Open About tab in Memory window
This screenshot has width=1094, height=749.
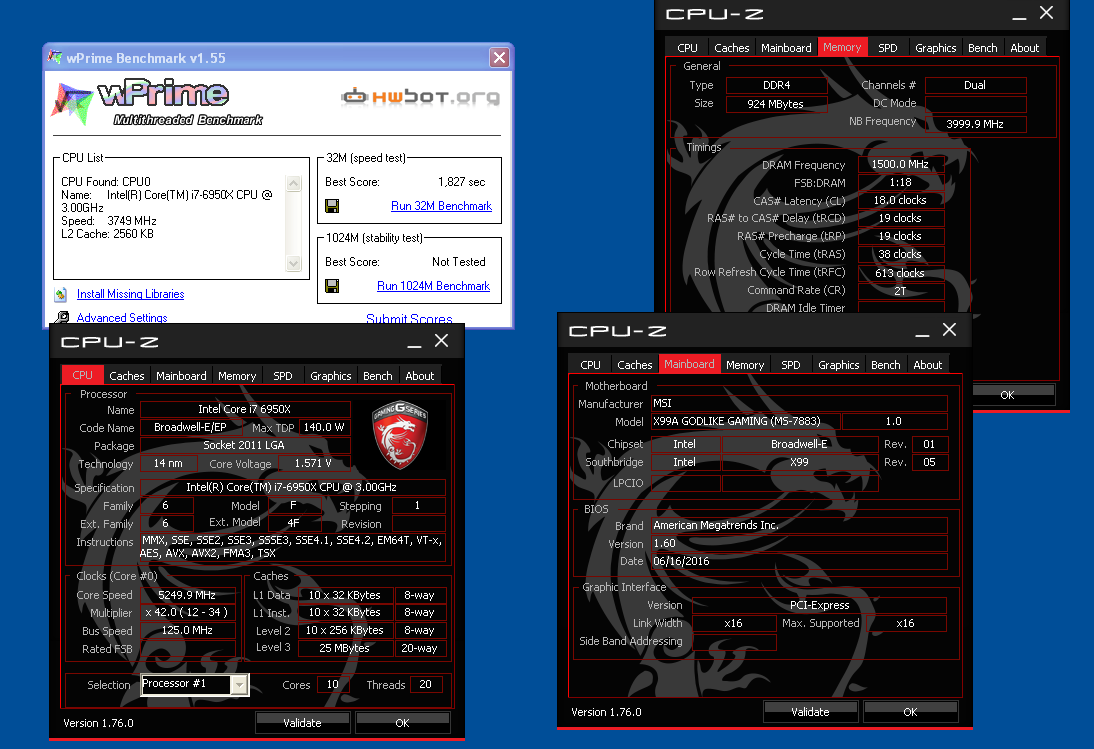(x=1024, y=47)
